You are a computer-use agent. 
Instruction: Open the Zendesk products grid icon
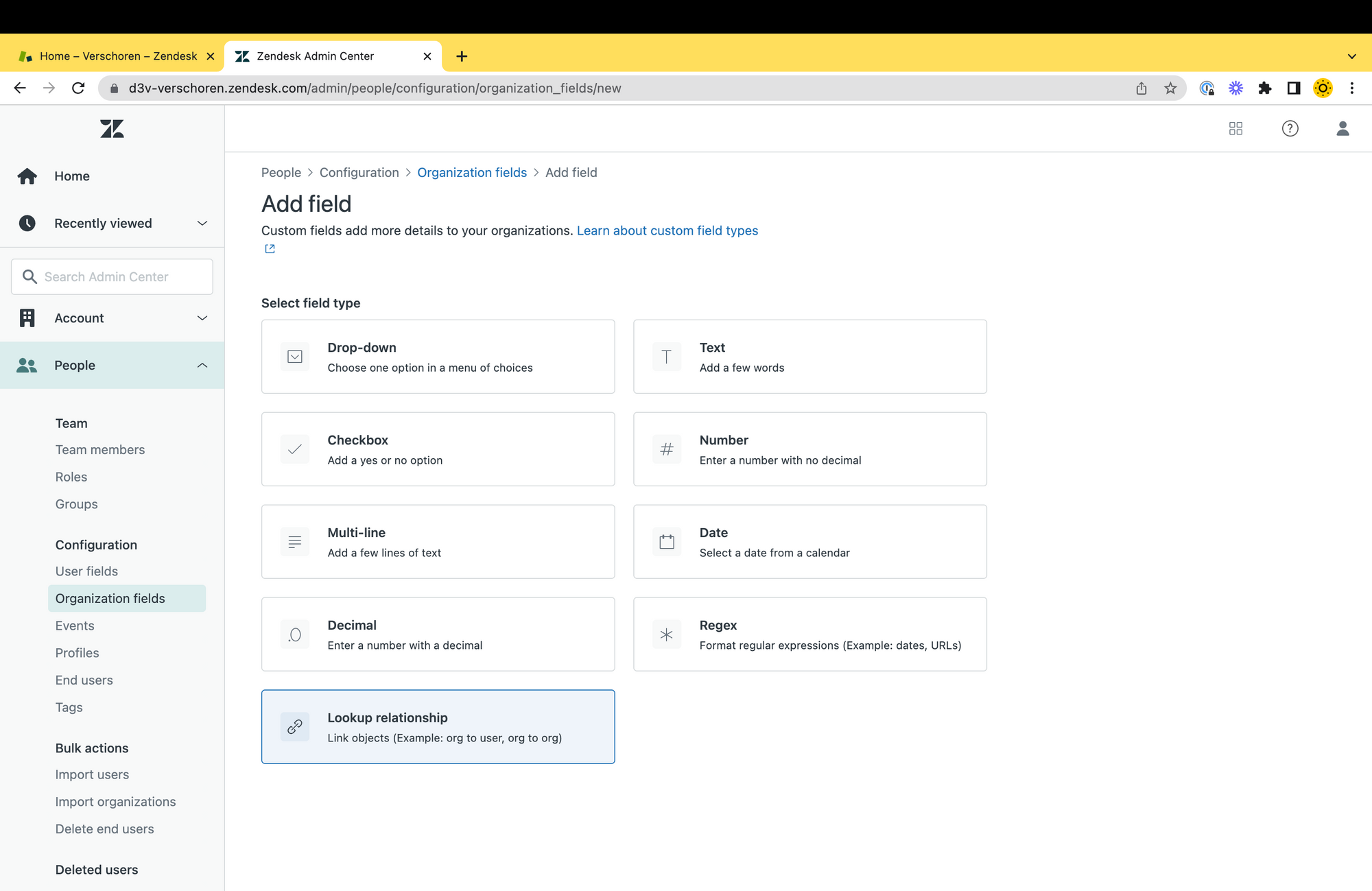pyautogui.click(x=1235, y=128)
